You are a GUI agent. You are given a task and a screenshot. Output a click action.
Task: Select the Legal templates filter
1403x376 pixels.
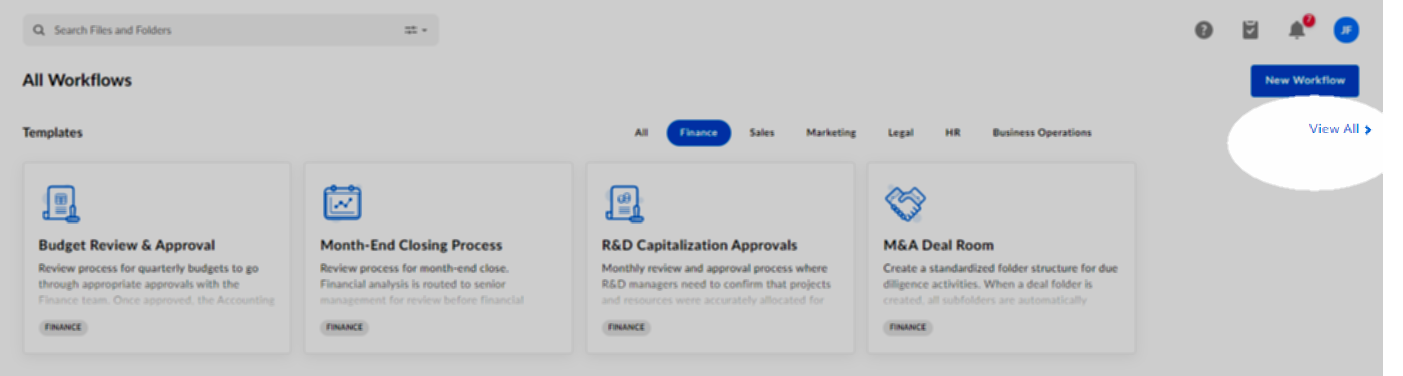(x=900, y=132)
